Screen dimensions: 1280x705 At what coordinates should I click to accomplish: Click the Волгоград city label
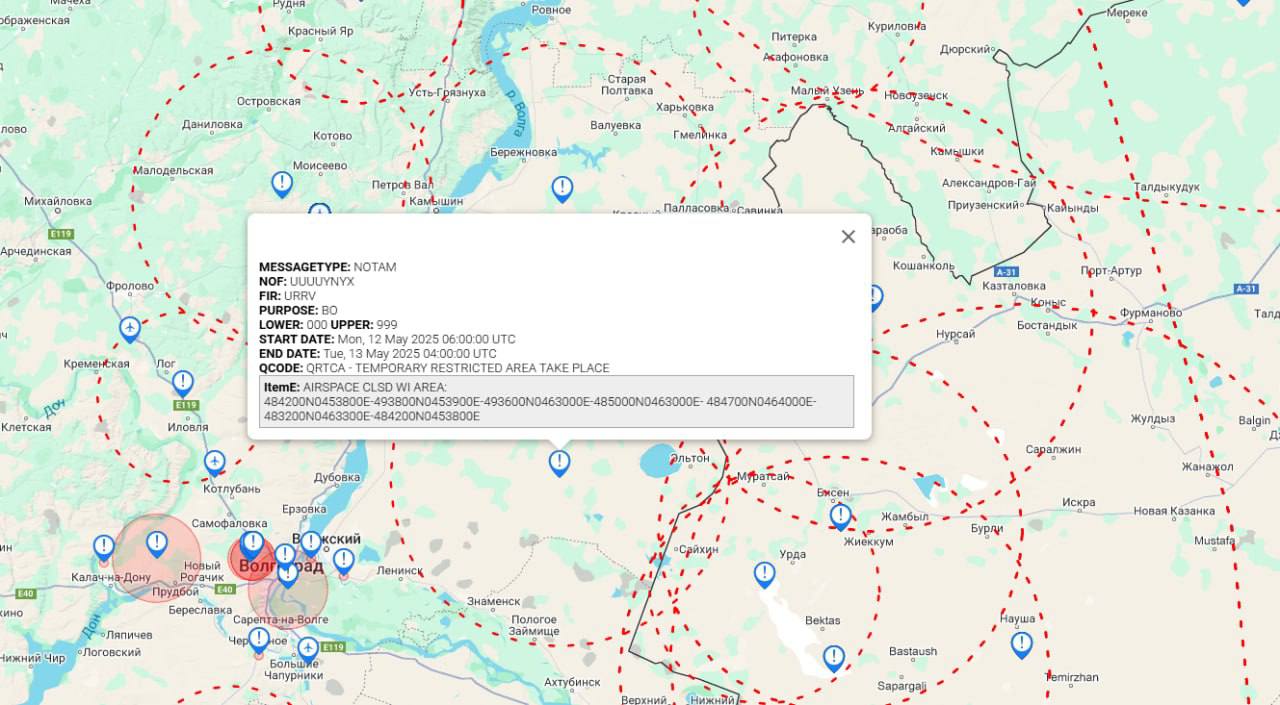[281, 567]
